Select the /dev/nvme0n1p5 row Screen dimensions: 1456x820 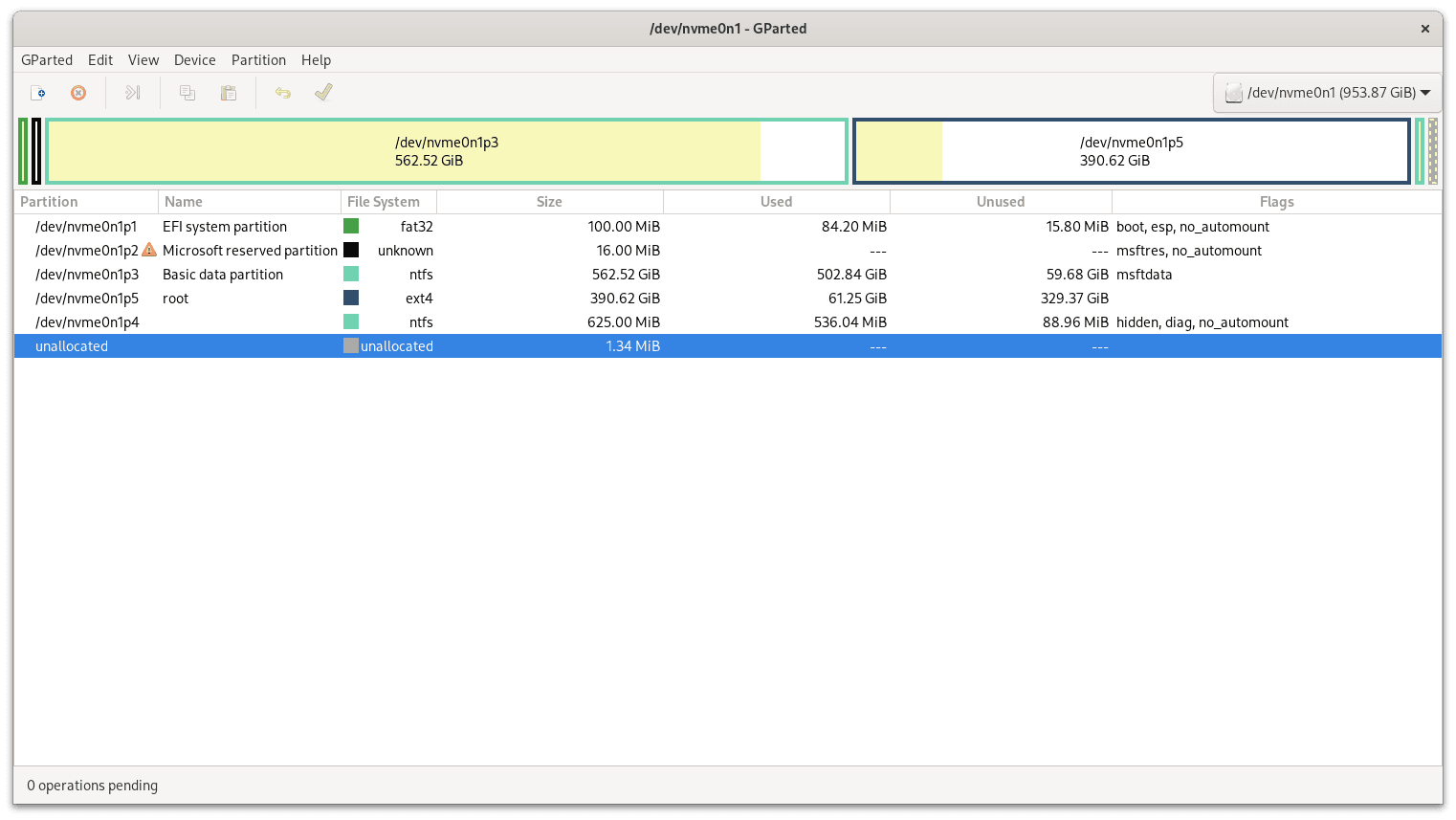[728, 298]
